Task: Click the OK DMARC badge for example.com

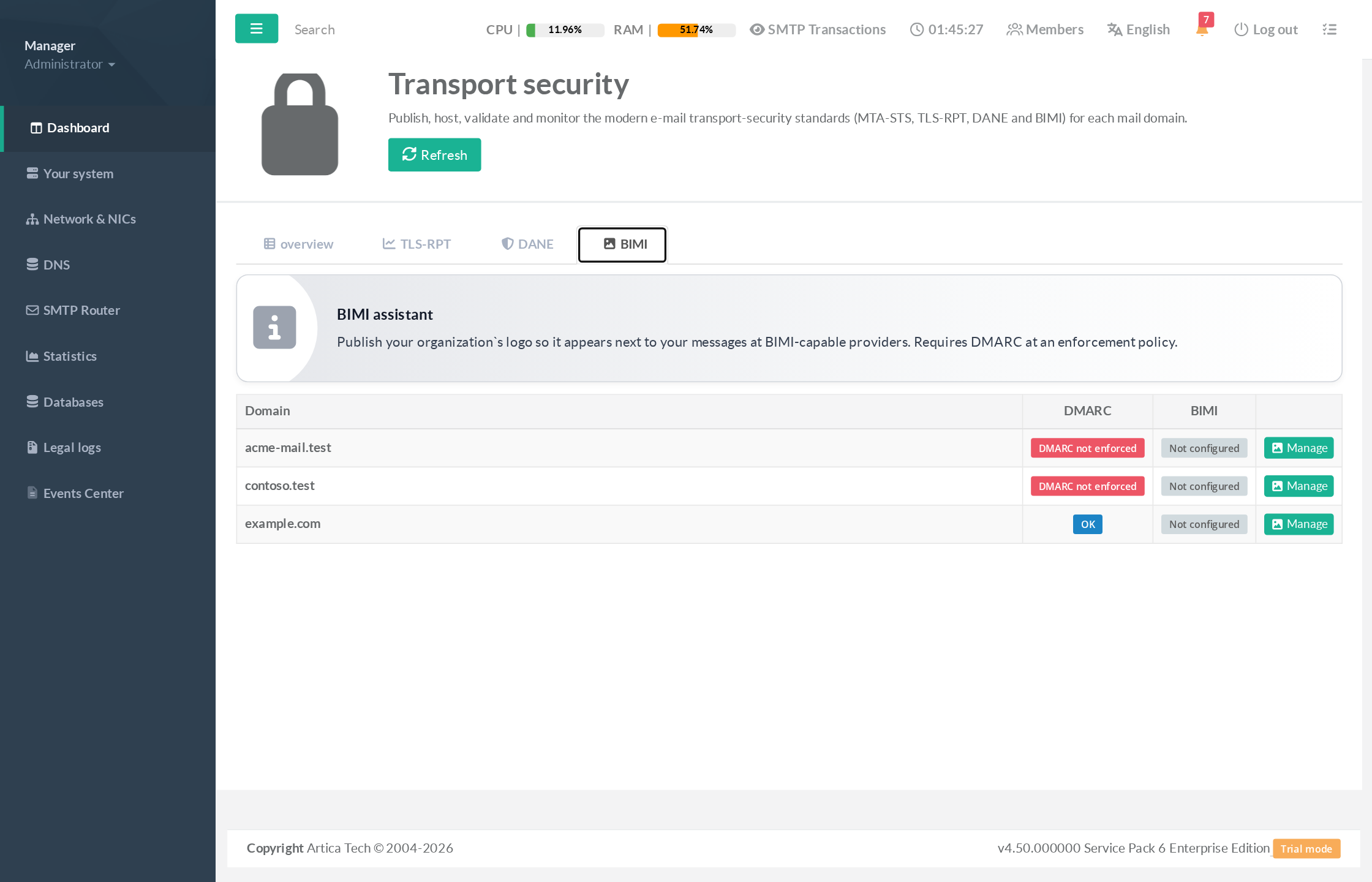Action: pos(1088,524)
